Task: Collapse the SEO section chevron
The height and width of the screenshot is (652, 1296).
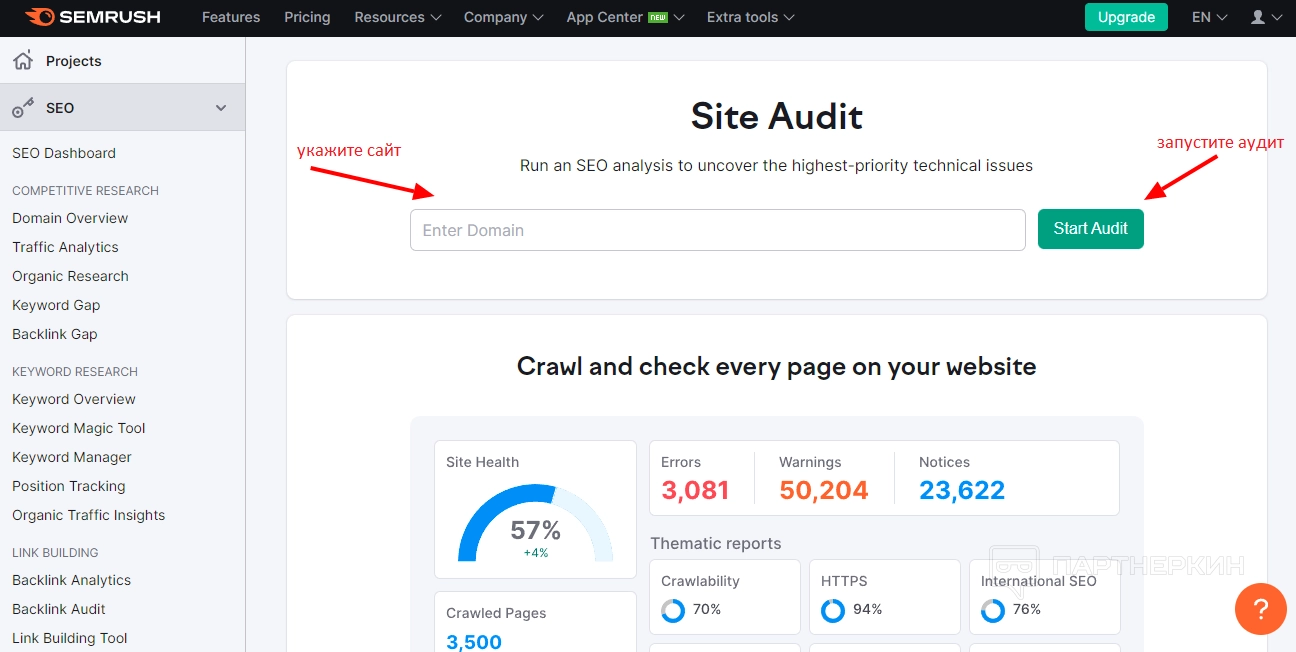Action: (x=221, y=108)
